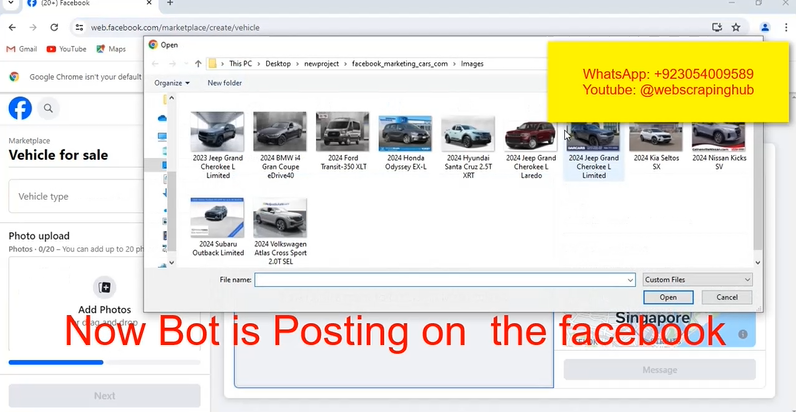Viewport: 796px width, 412px height.
Task: Click the Facebook logo icon
Action: click(20, 108)
